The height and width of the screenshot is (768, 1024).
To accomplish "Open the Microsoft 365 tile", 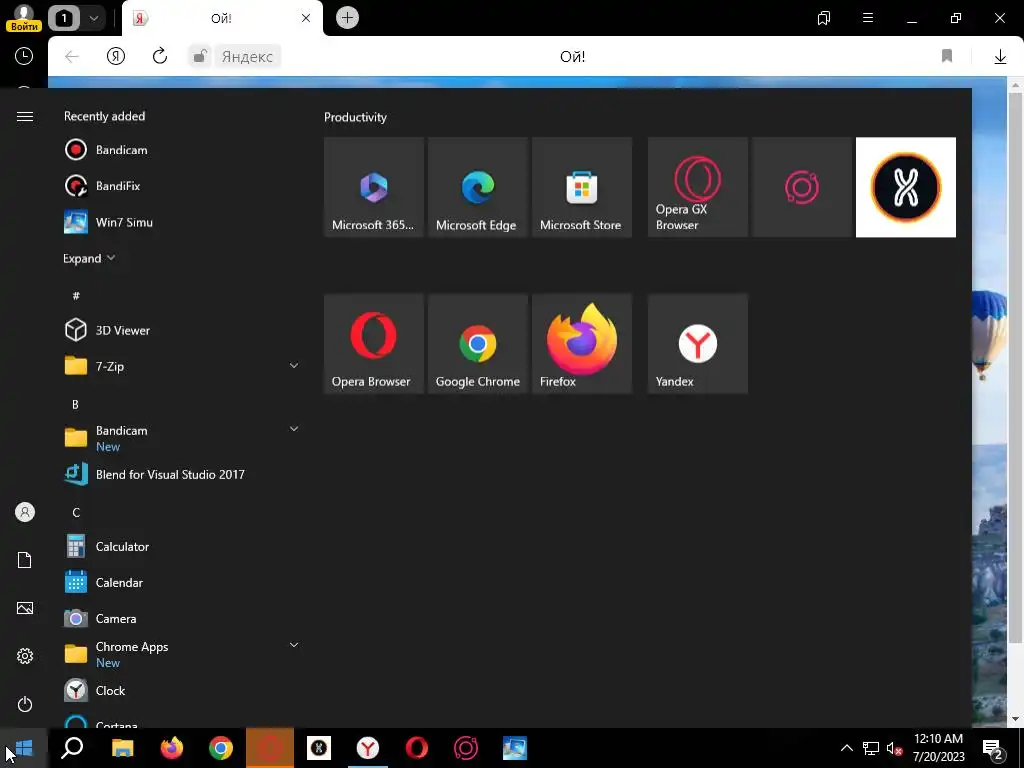I will [x=374, y=187].
